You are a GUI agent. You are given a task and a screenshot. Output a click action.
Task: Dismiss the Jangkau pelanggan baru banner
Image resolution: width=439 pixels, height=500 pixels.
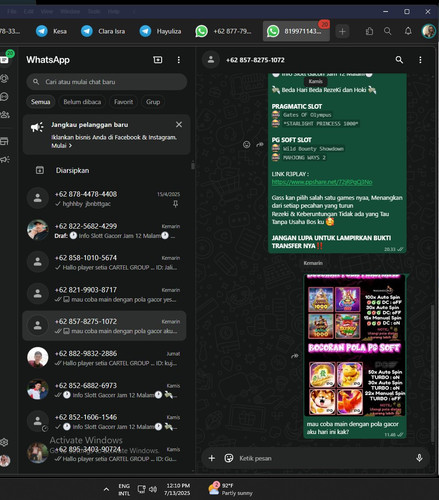[x=179, y=124]
